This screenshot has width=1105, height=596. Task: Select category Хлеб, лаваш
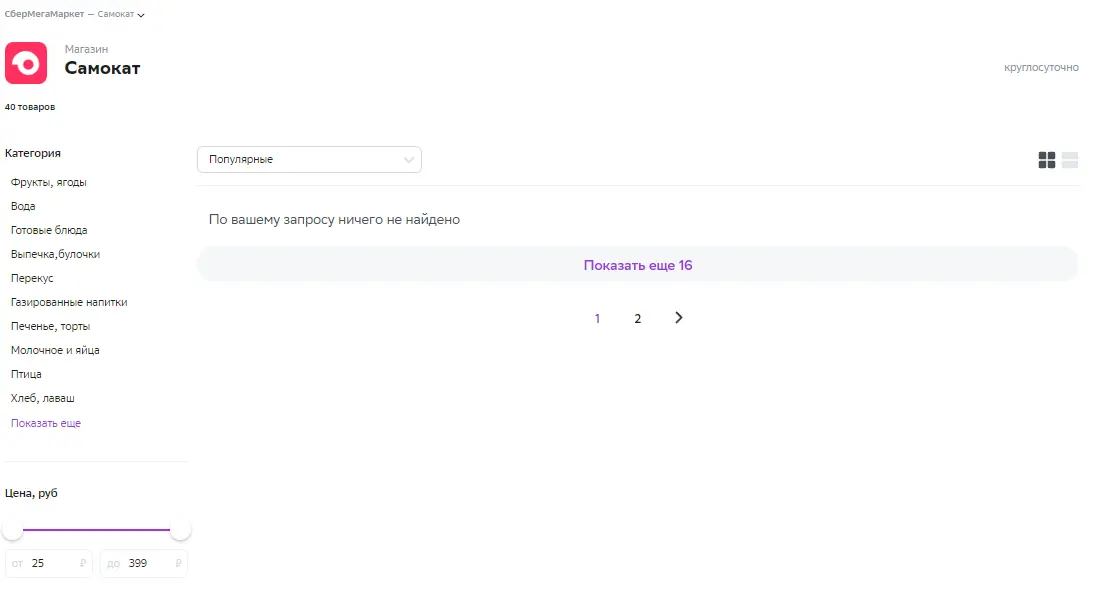pos(42,397)
